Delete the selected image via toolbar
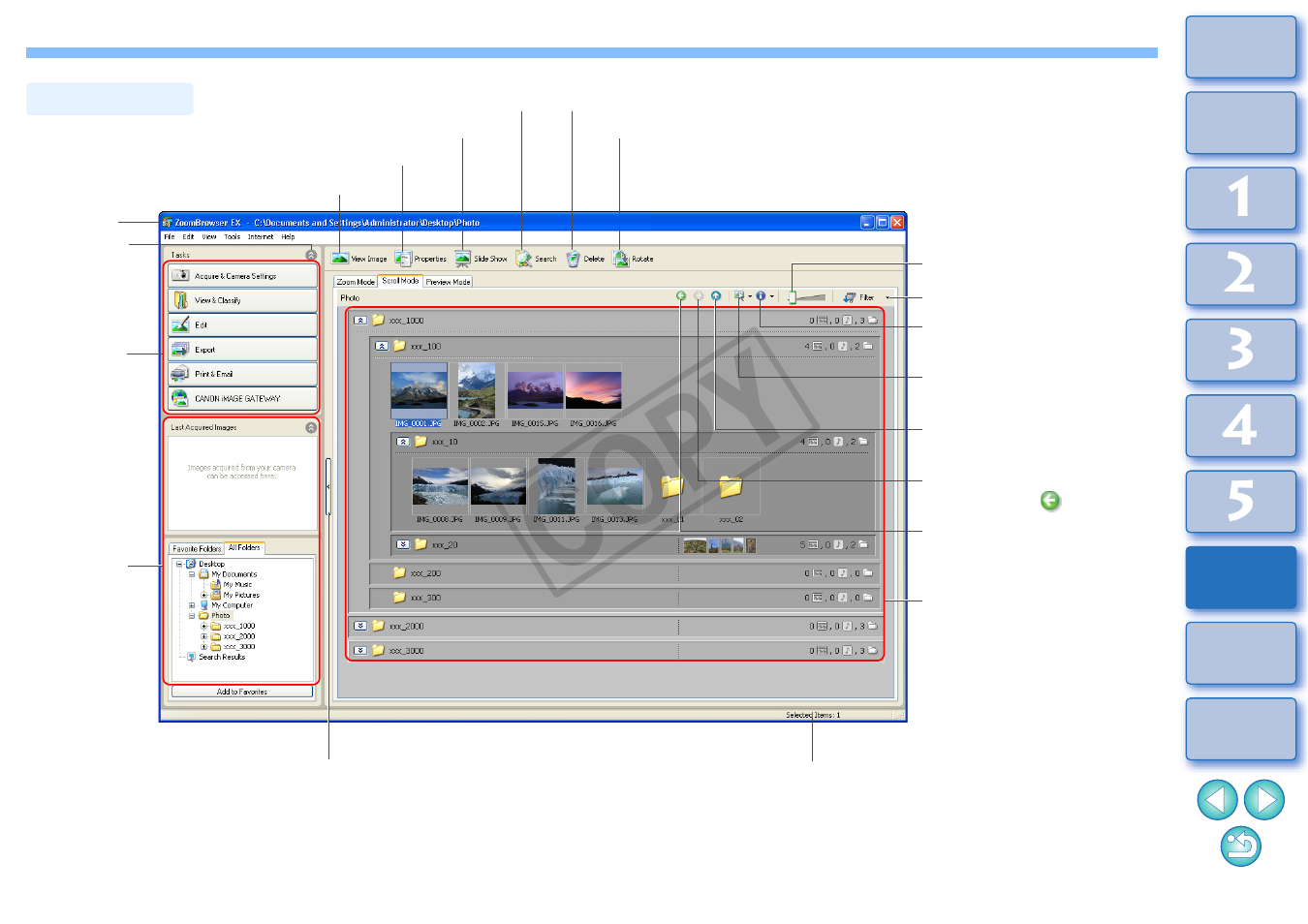Image resolution: width=1308 pixels, height=924 pixels. pos(585,259)
